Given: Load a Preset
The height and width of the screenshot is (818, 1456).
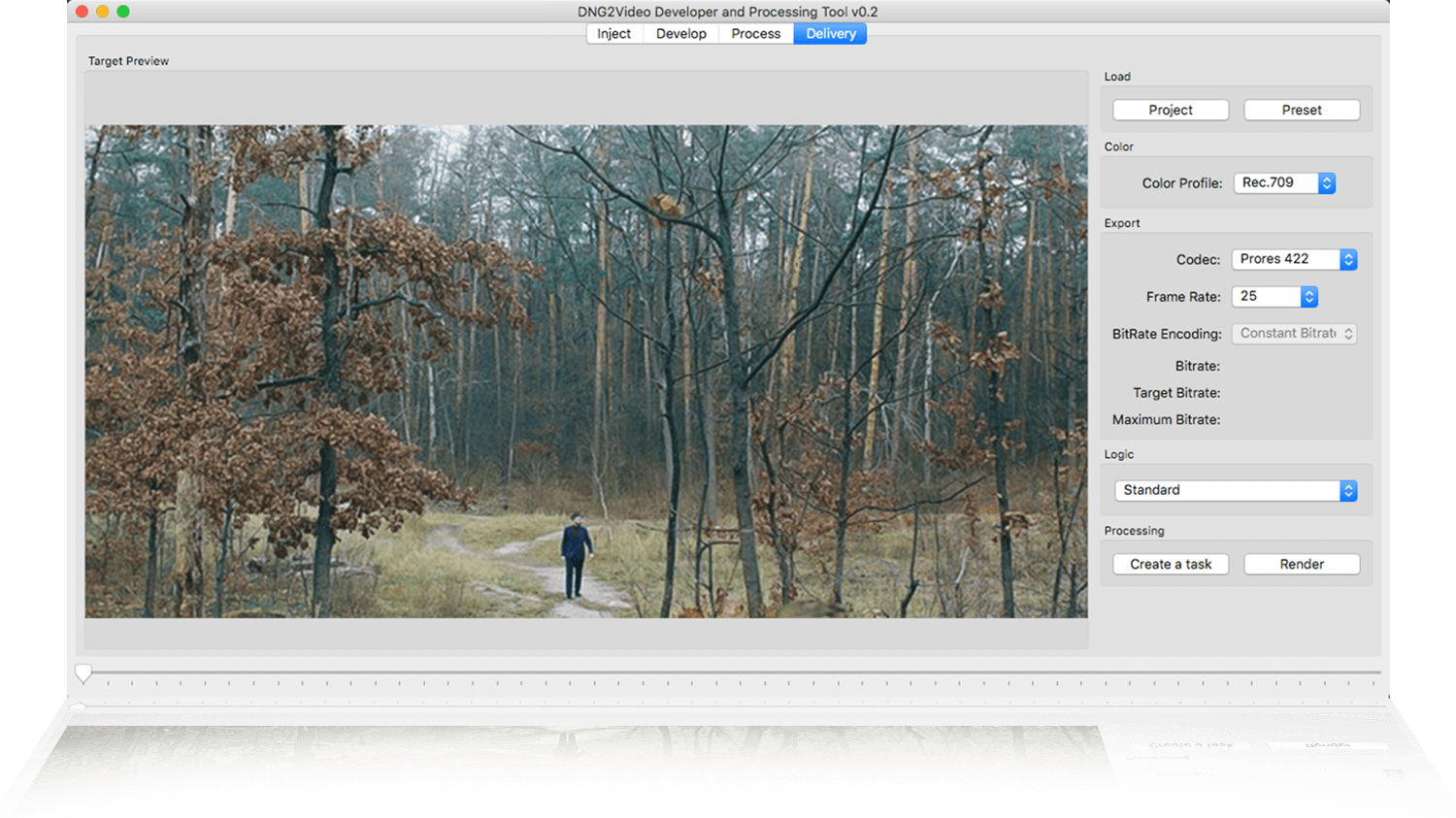Looking at the screenshot, I should coord(1301,111).
